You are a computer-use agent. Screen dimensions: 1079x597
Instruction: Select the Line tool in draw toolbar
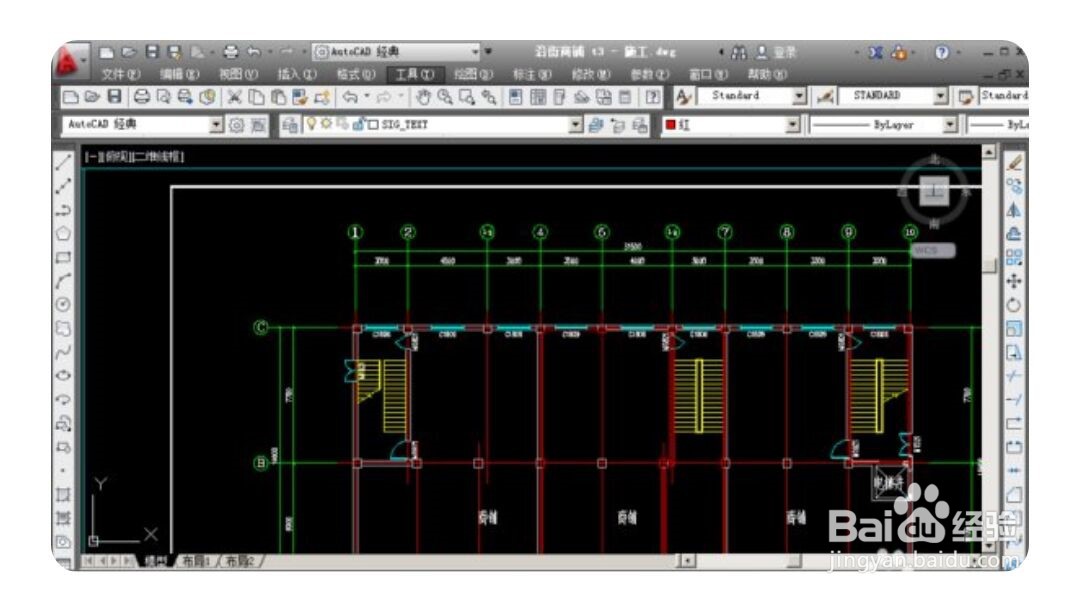[x=63, y=162]
